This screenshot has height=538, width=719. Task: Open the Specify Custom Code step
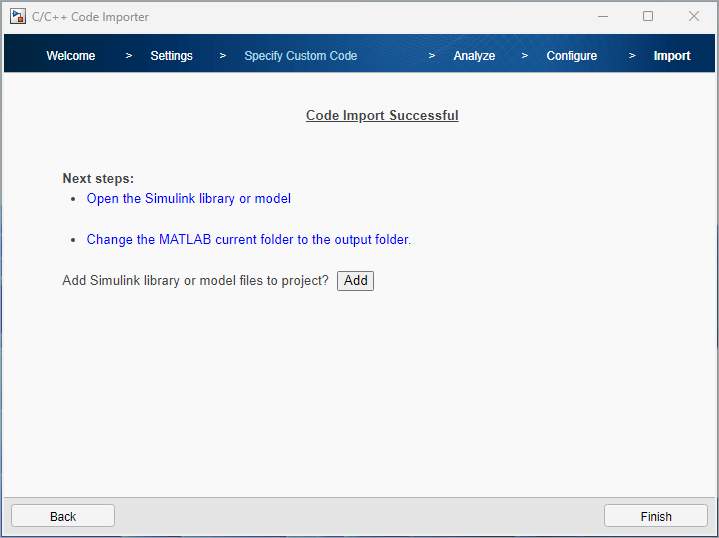click(300, 56)
